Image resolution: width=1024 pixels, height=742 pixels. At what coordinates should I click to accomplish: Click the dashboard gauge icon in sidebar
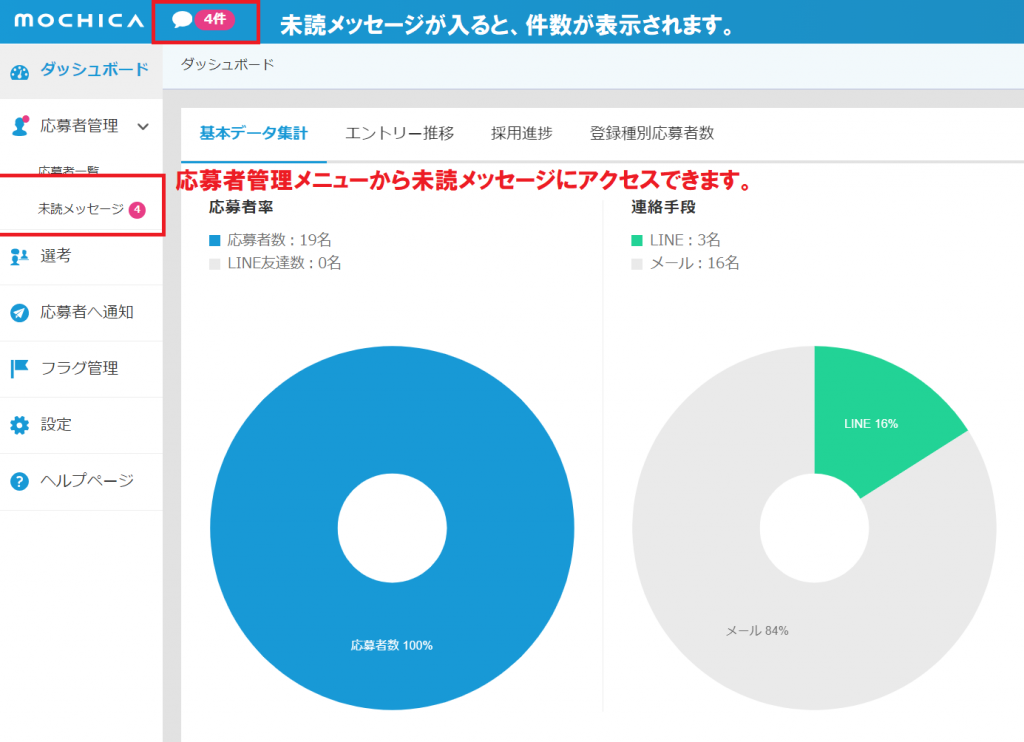[x=19, y=71]
